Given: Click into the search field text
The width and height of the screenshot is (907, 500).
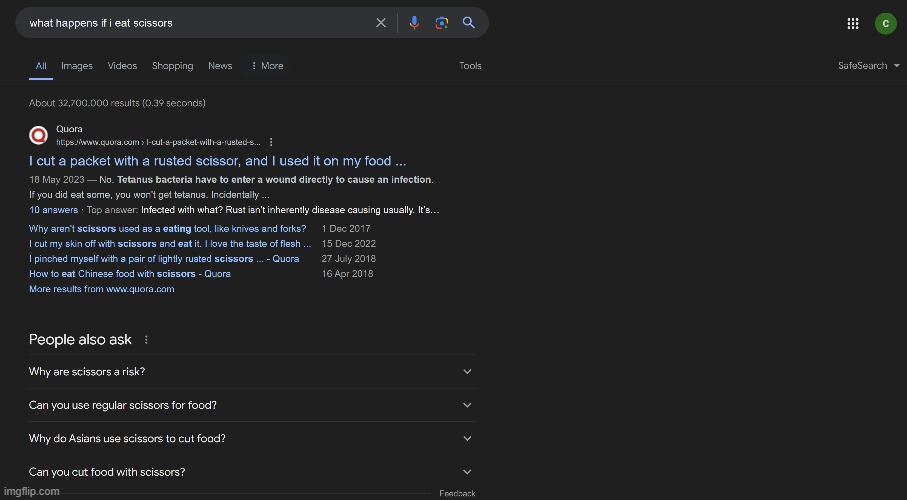Looking at the screenshot, I should pos(101,23).
